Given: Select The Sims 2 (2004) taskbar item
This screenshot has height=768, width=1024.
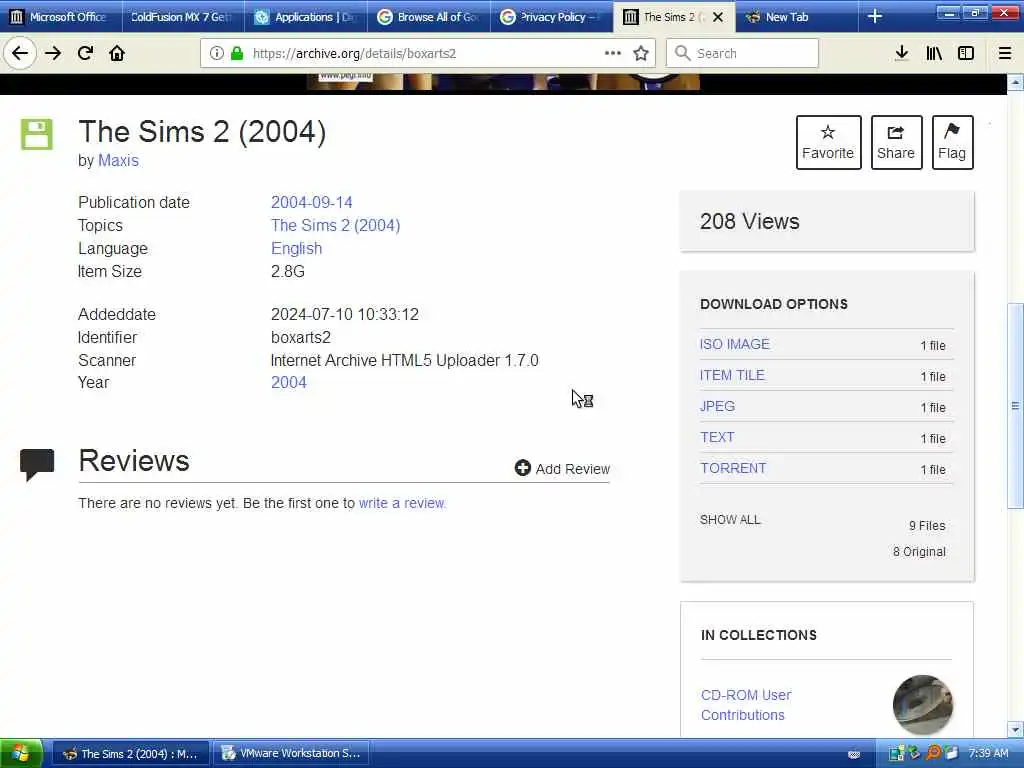Looking at the screenshot, I should (130, 754).
